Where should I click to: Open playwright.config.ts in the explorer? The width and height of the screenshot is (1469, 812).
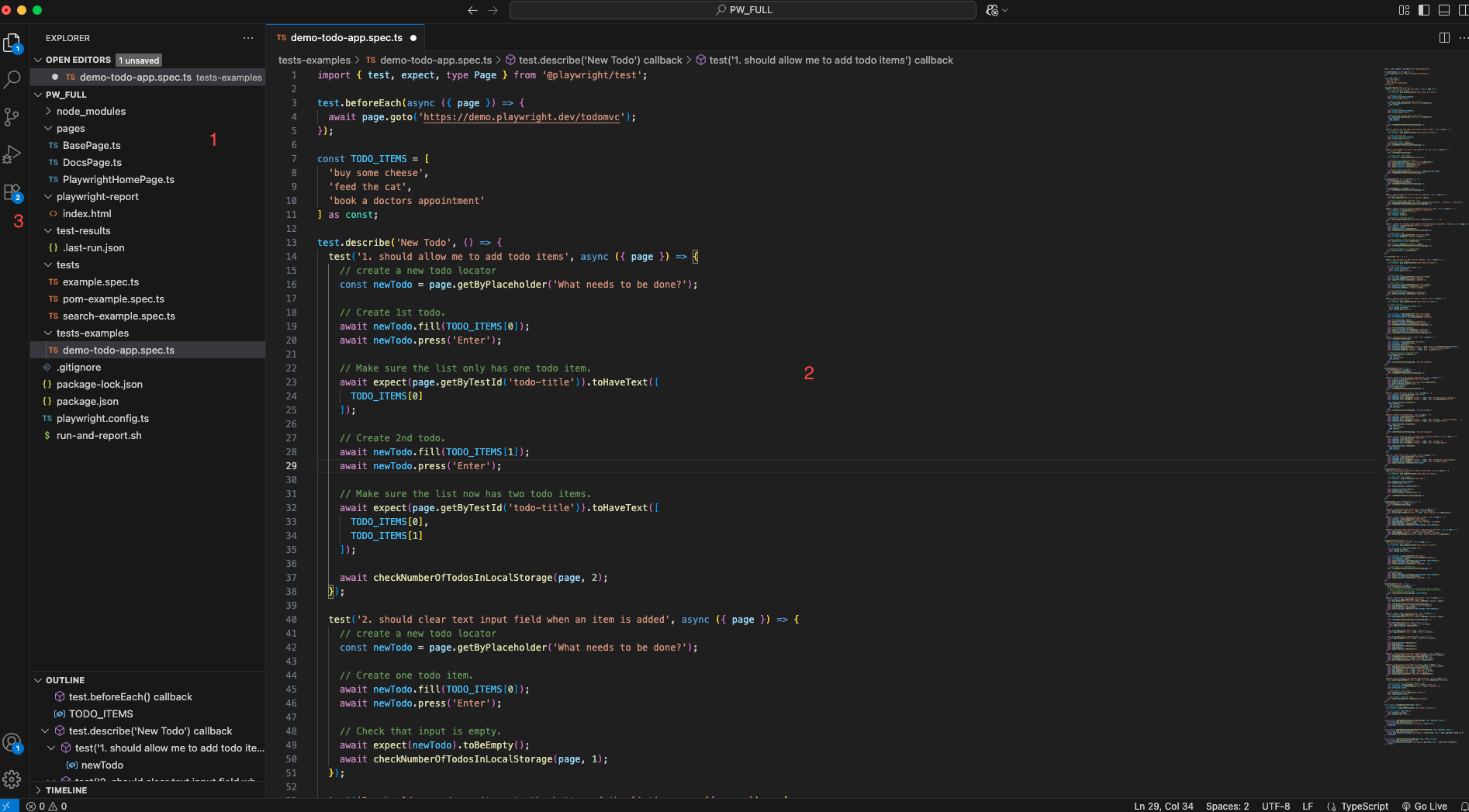point(102,419)
